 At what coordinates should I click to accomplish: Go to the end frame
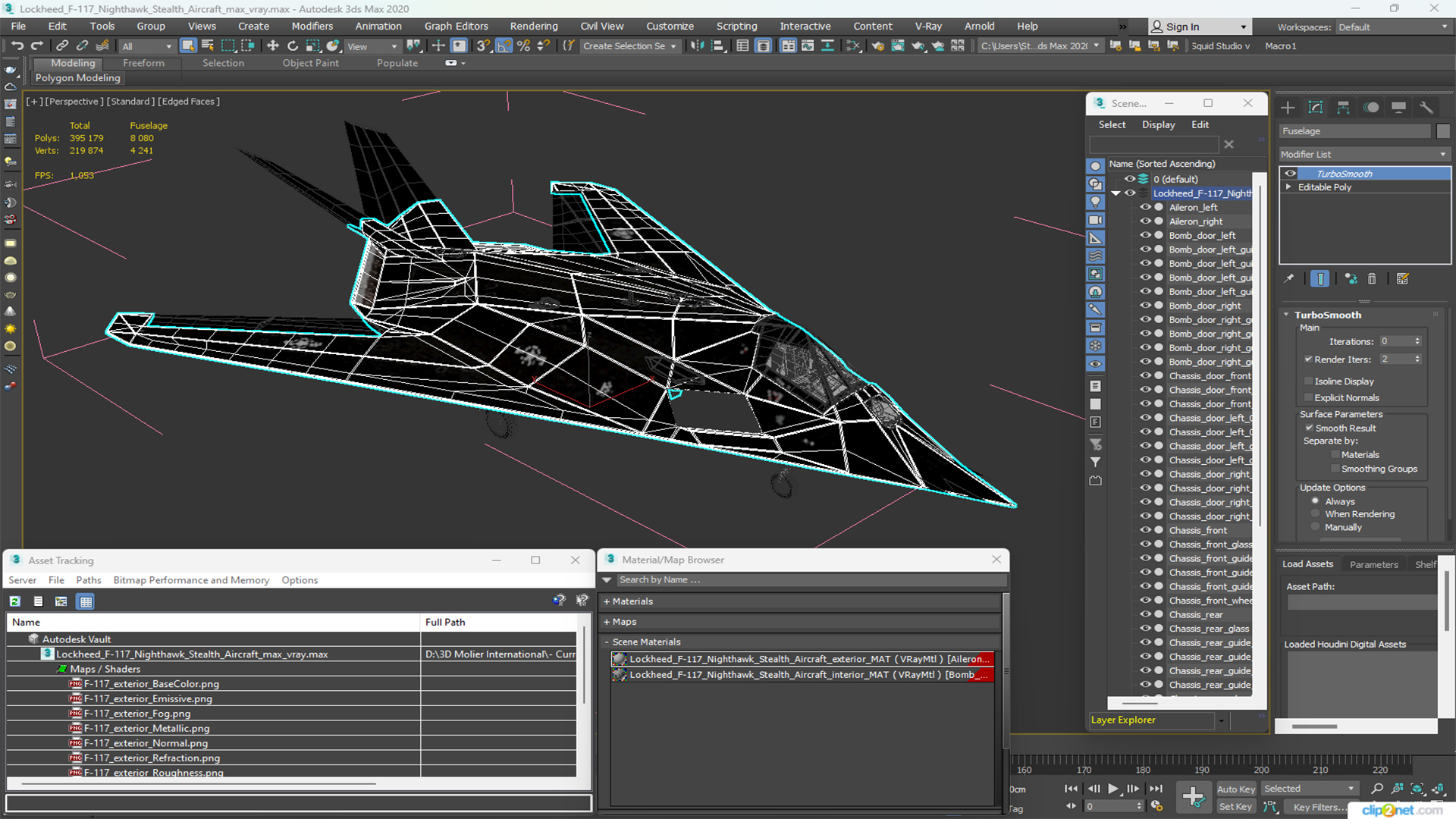1156,789
